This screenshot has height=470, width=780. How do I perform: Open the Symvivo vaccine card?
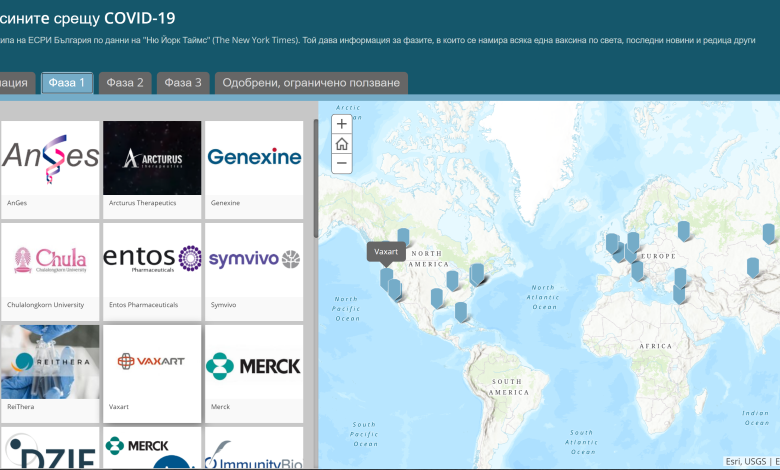point(254,272)
